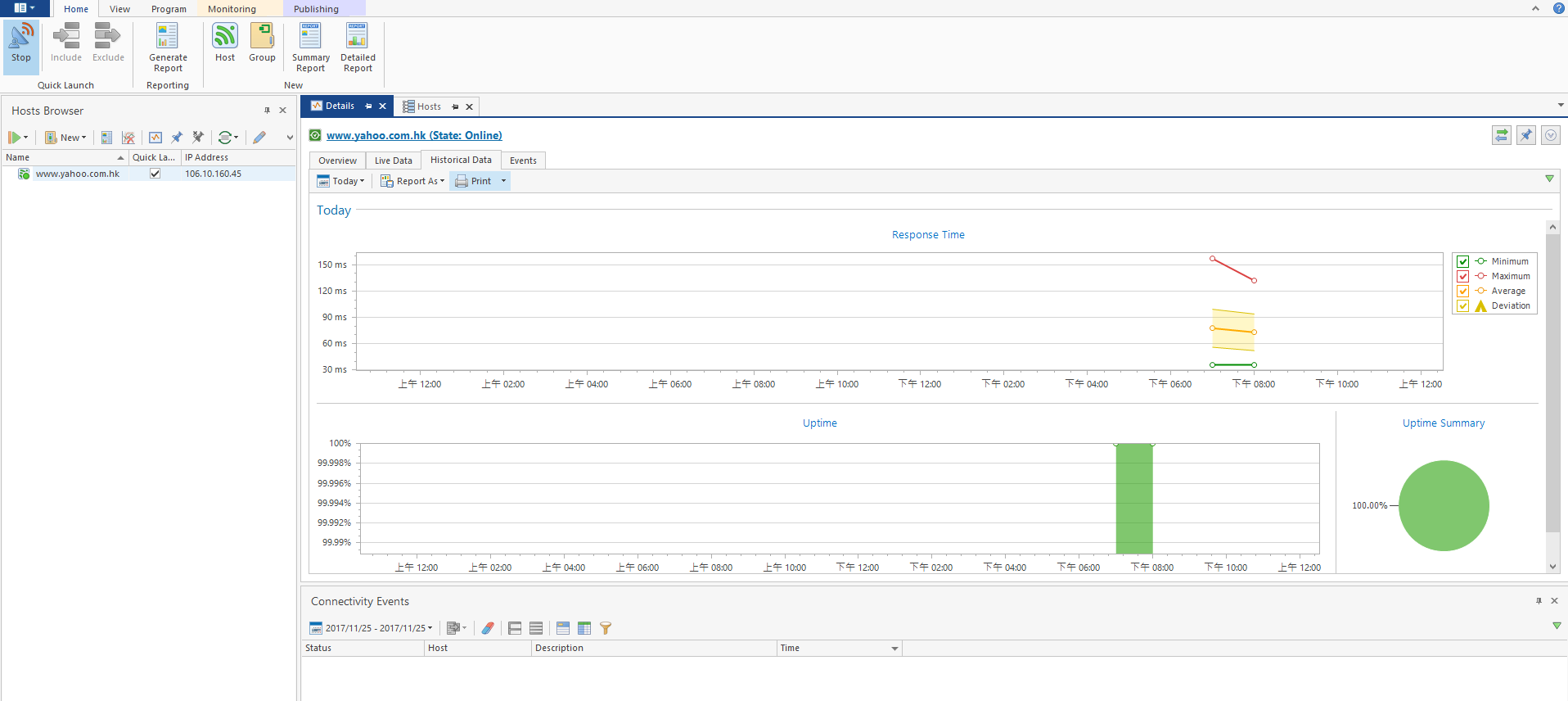The image size is (1568, 701).
Task: Click the circular chevron expand button in Details
Action: coord(1551,135)
